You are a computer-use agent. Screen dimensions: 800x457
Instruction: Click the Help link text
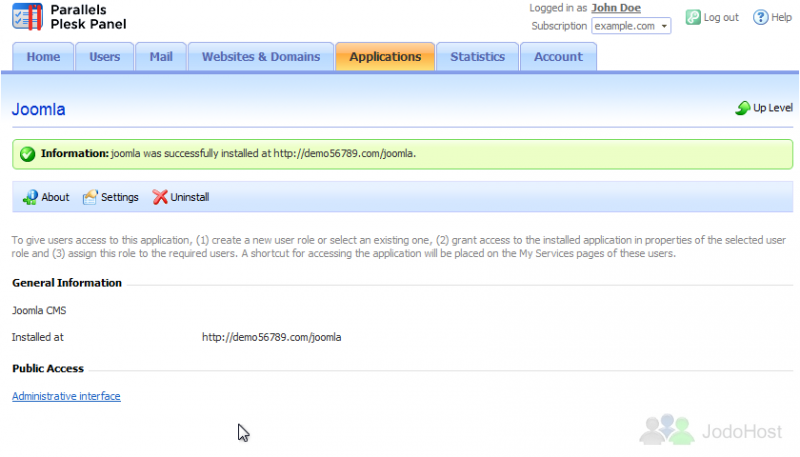coord(781,17)
